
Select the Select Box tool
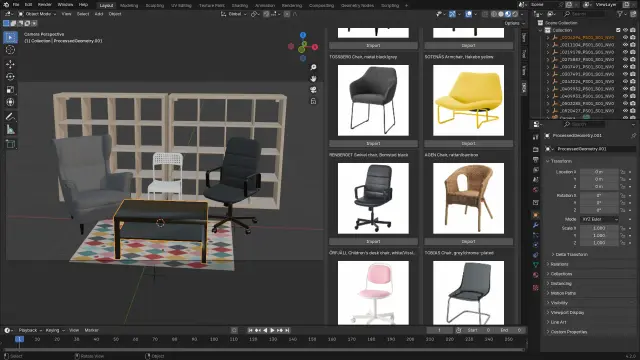11,38
